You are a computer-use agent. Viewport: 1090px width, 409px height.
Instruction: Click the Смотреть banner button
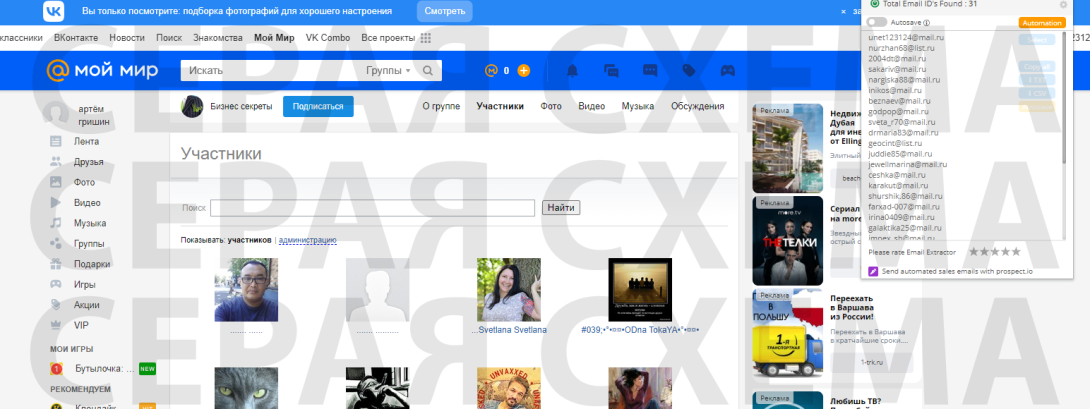445,11
